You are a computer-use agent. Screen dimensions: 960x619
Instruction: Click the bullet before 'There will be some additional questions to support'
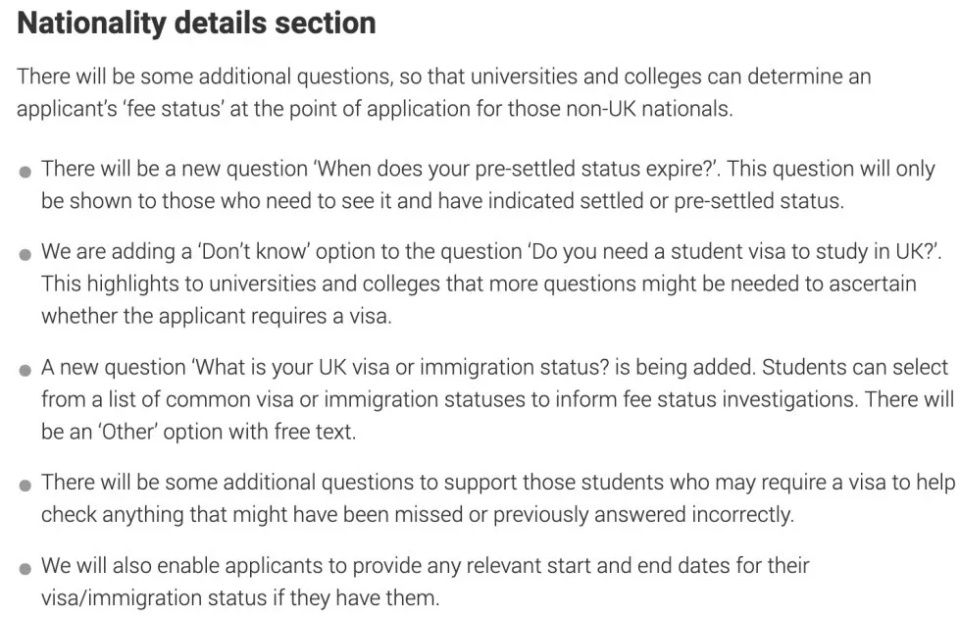25,486
